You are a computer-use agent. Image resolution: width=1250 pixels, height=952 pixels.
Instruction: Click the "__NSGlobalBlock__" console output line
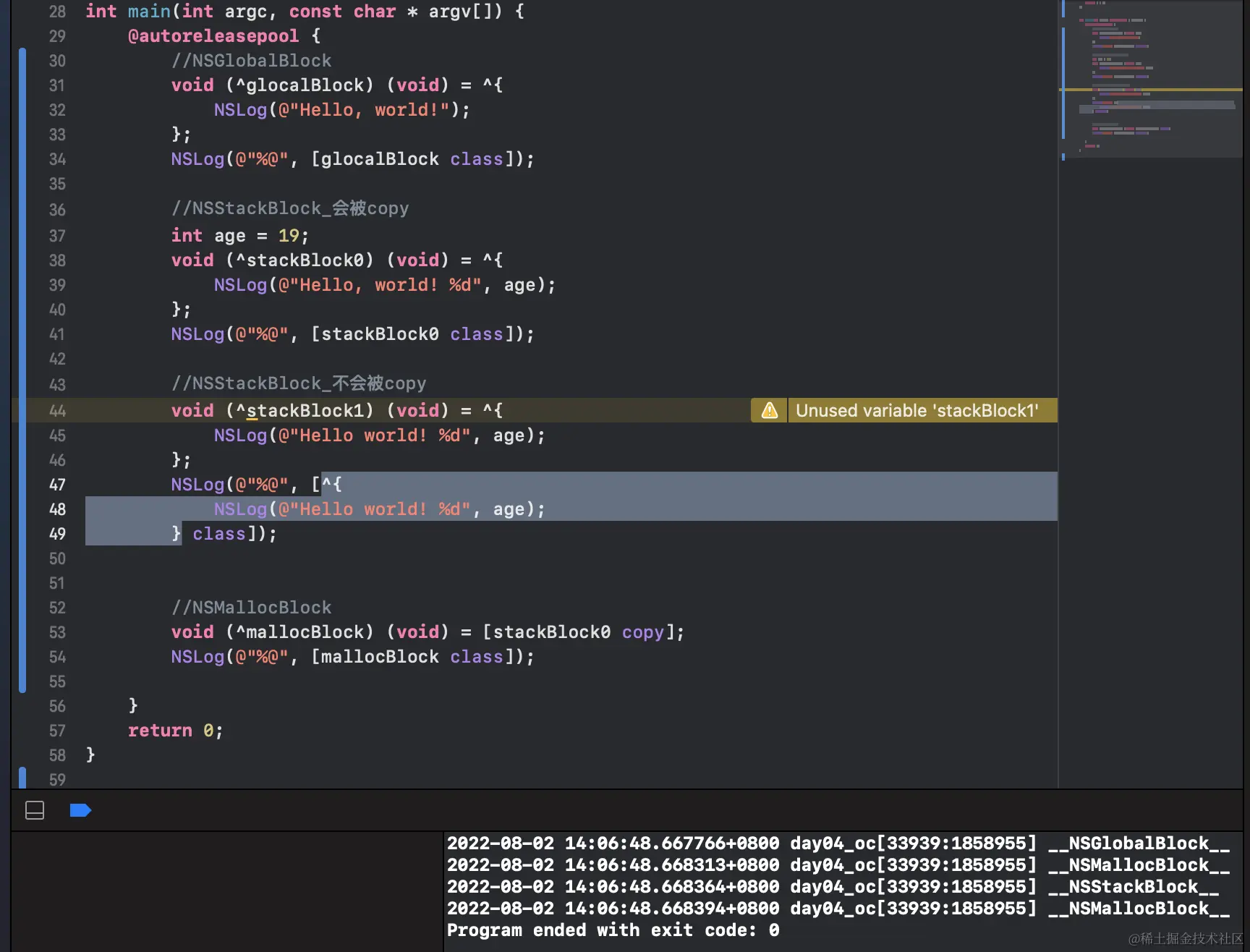[838, 843]
